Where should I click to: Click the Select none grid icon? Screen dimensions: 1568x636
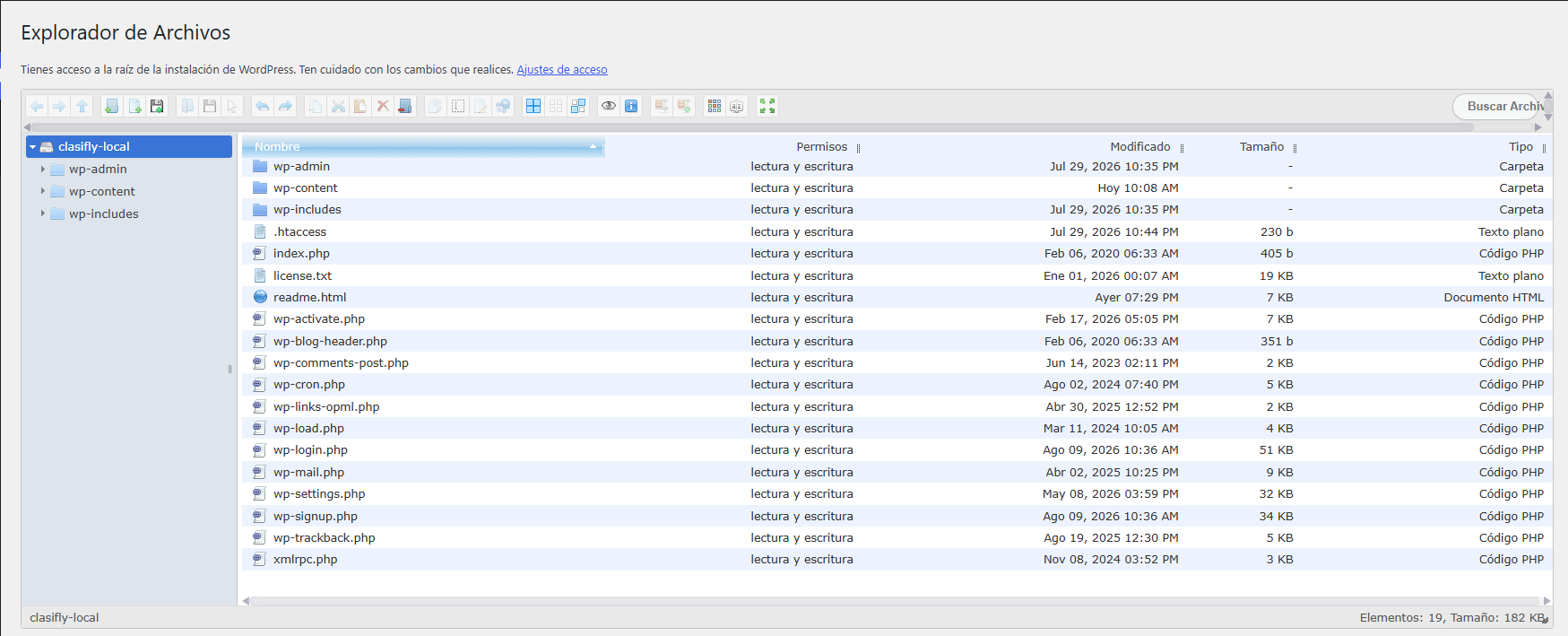556,106
